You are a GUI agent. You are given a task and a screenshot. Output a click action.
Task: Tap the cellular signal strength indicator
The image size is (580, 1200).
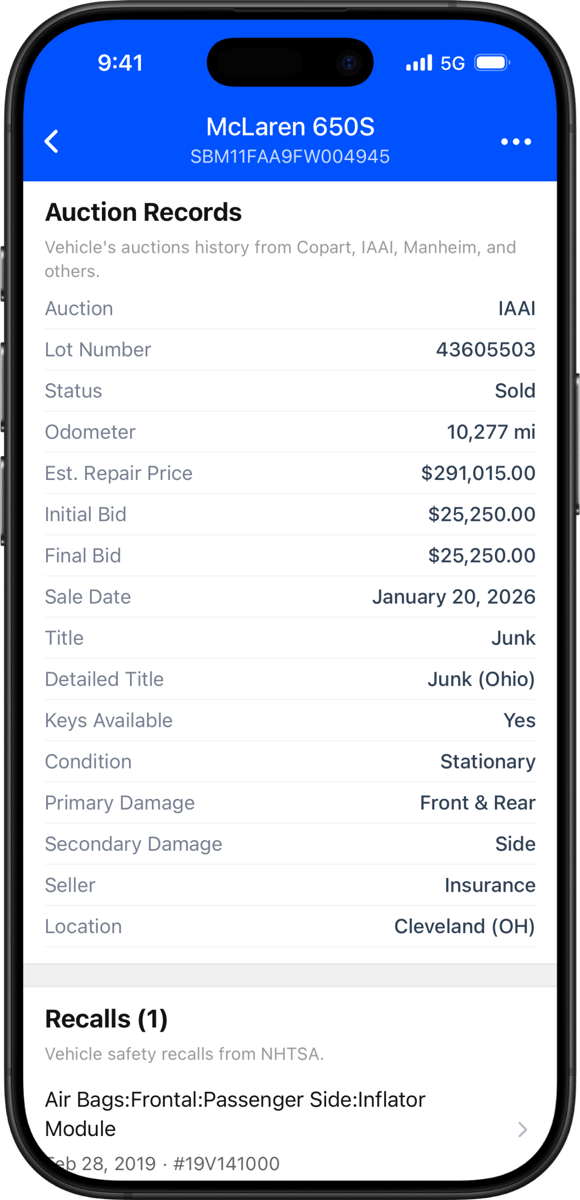[x=418, y=62]
